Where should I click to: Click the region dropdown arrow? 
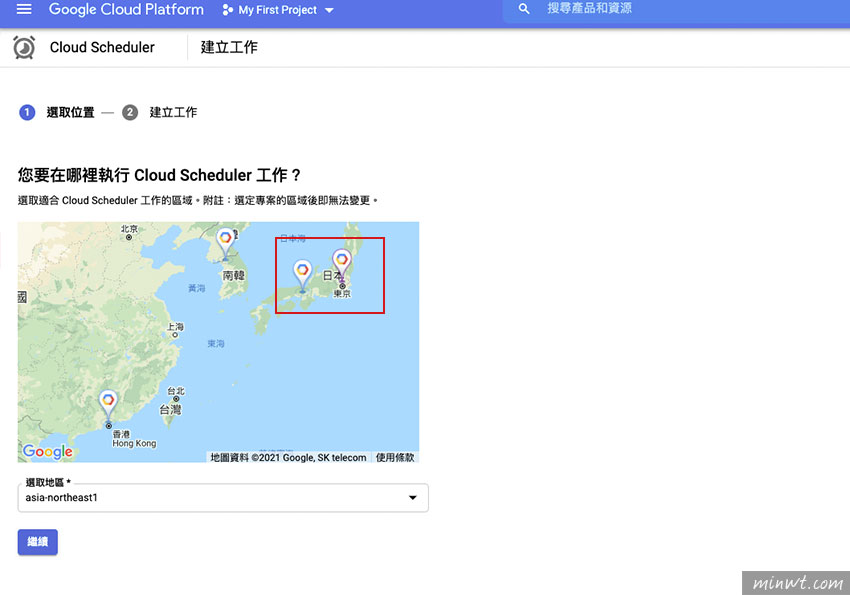coord(413,497)
